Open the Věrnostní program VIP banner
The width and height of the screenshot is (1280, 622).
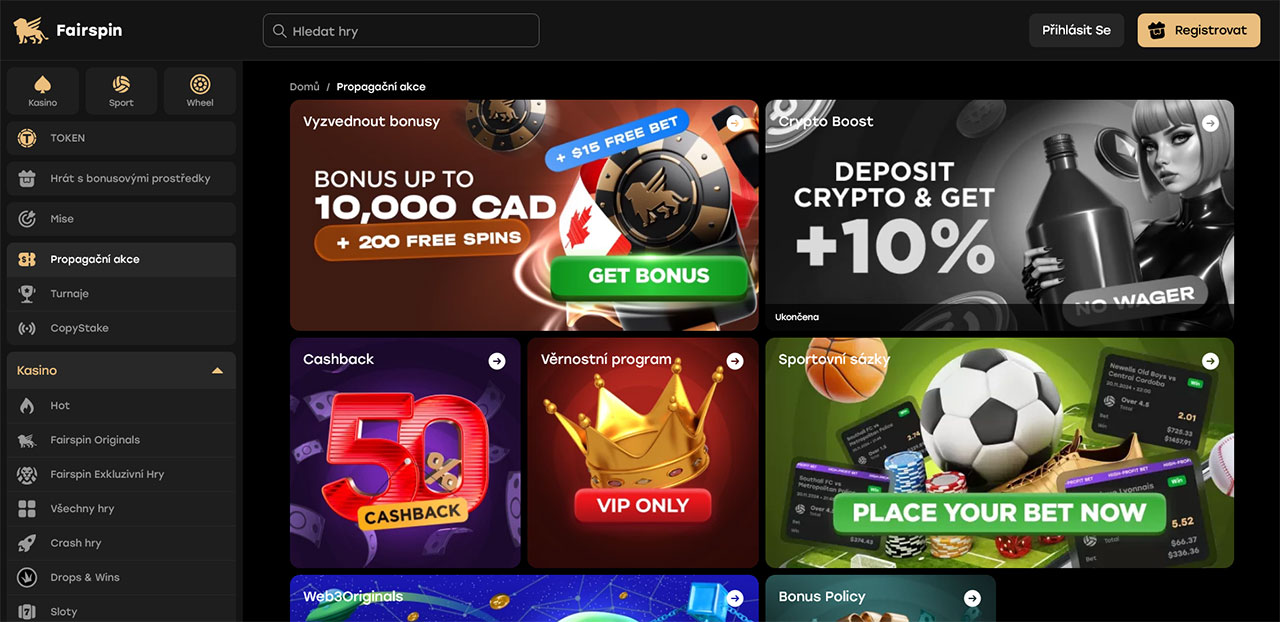tap(643, 453)
